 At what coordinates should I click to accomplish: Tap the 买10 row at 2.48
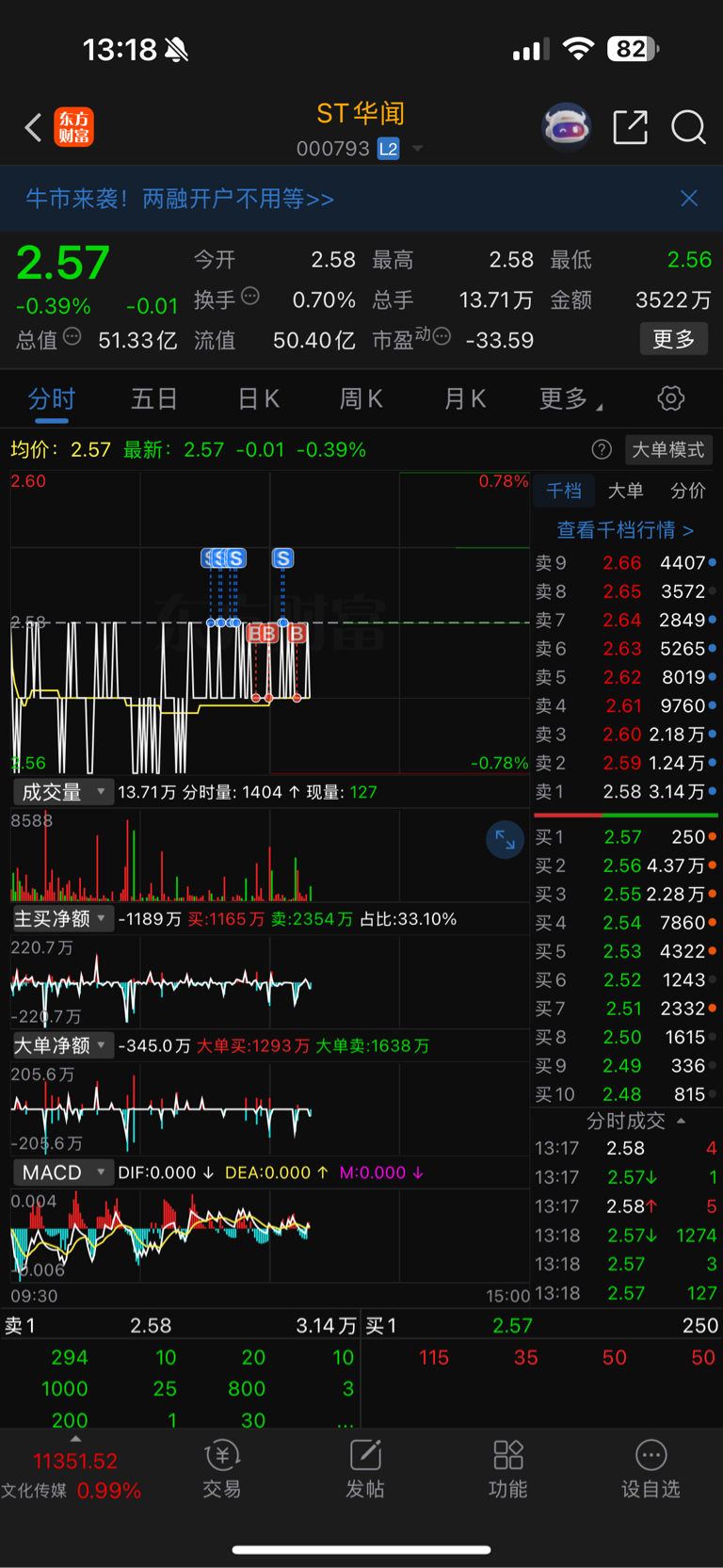tap(625, 1094)
